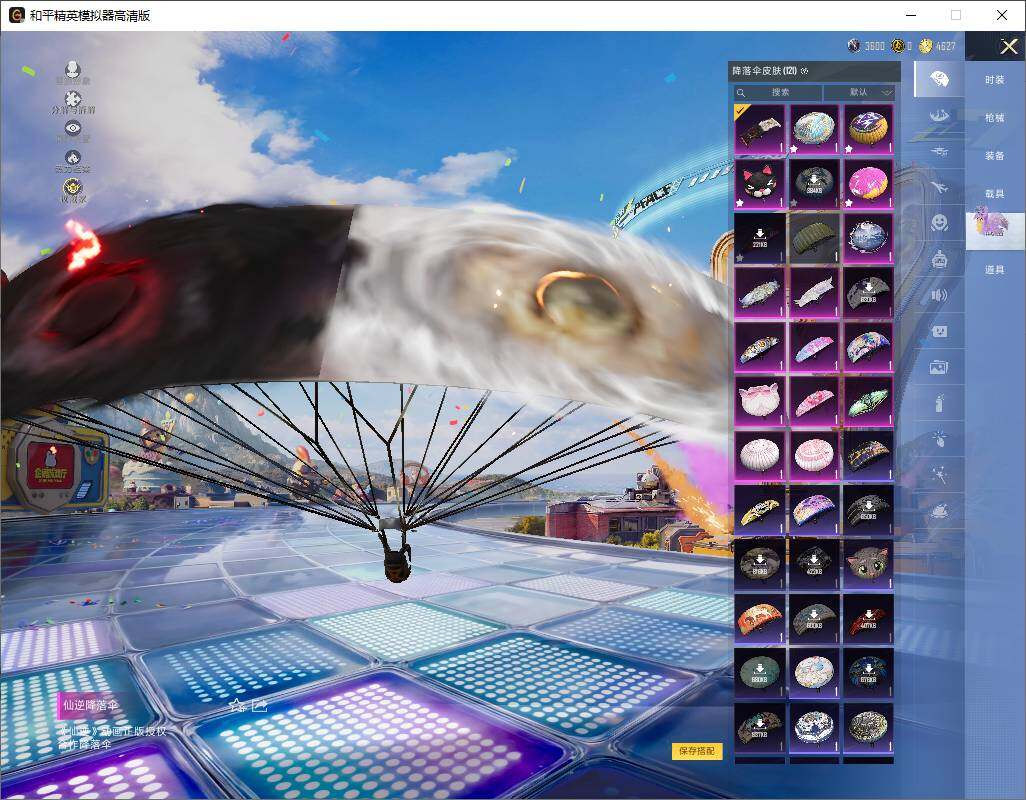Click the yellow 保存搭配 button

696,750
